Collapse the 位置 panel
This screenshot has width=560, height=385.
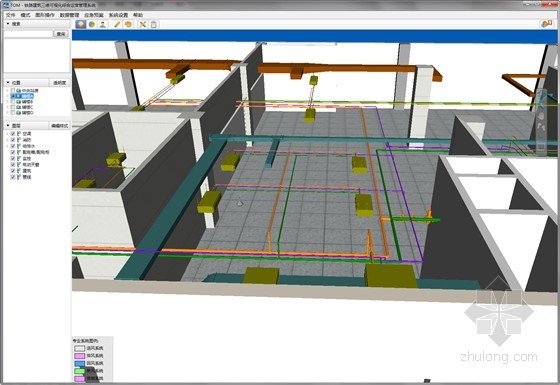point(8,82)
